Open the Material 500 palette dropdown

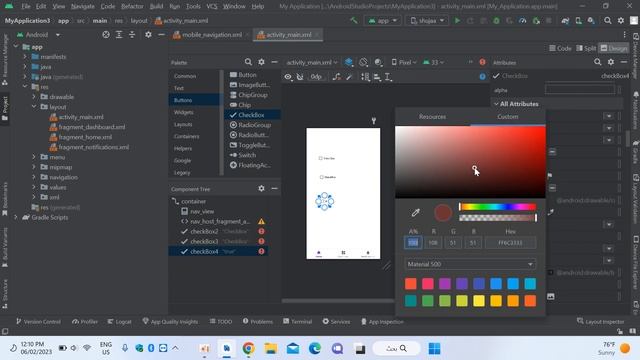(x=470, y=264)
